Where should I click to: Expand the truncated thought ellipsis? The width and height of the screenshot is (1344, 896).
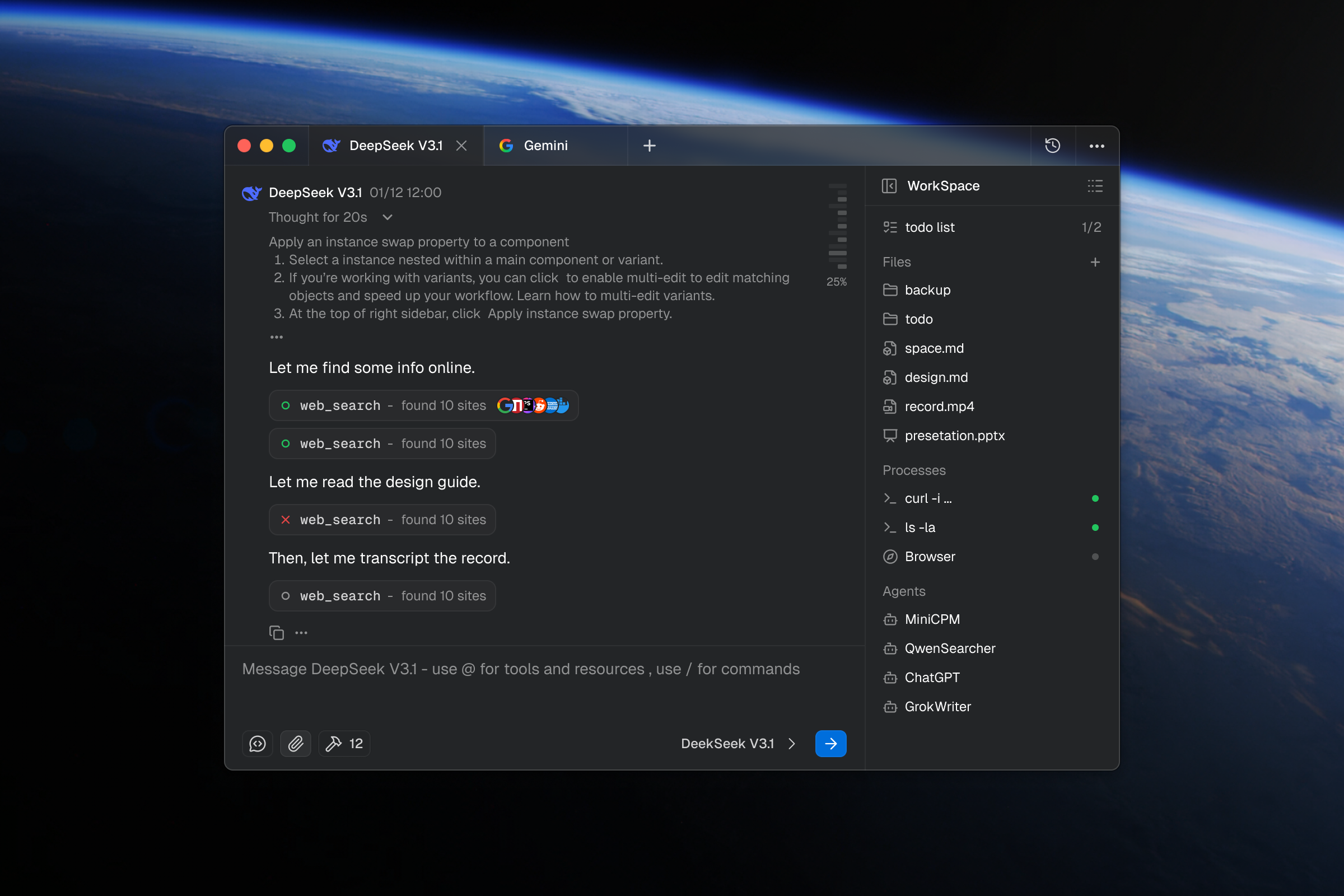click(277, 337)
